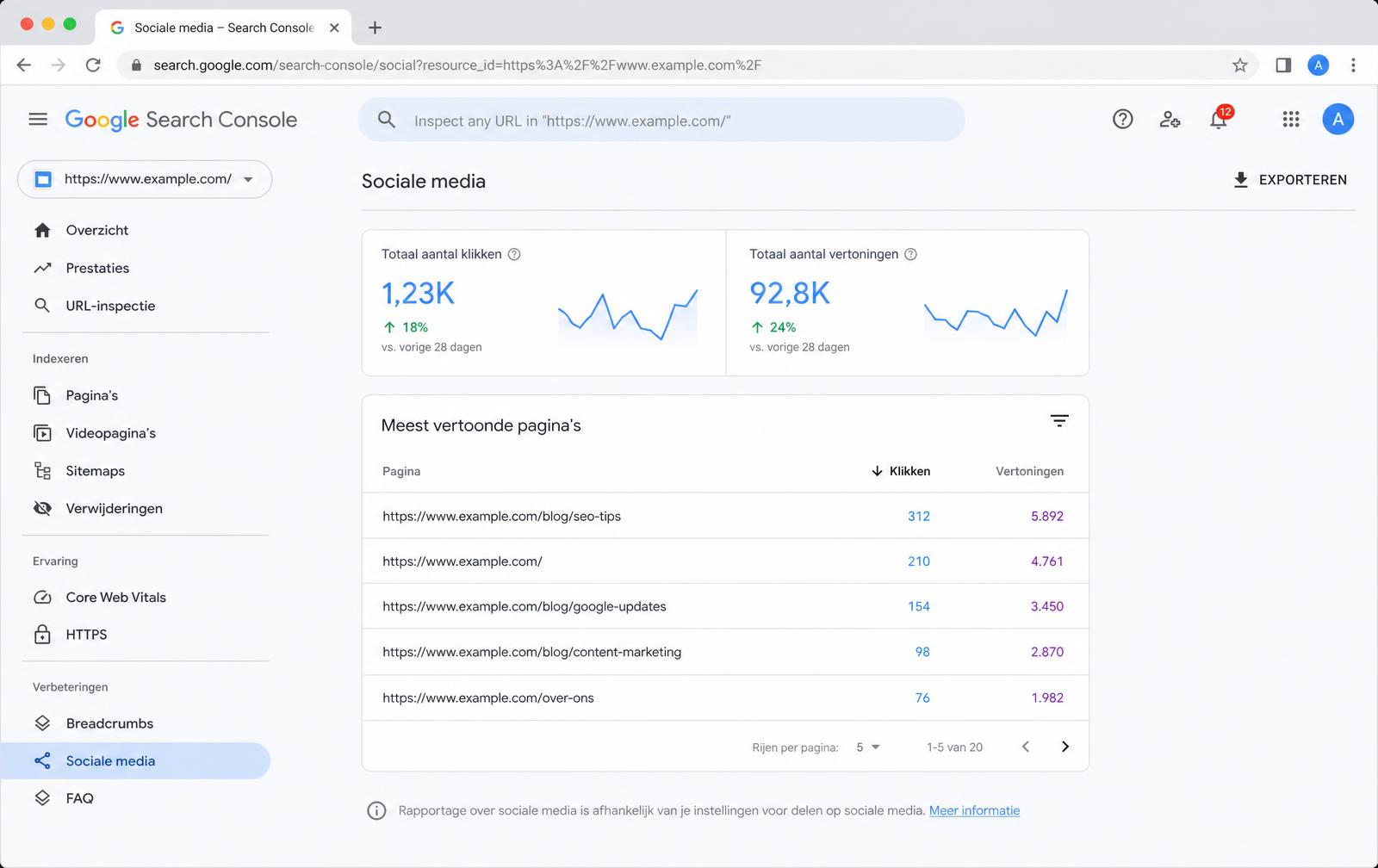Expand the https://www.example.com/ property selector
This screenshot has width=1378, height=868.
[145, 179]
